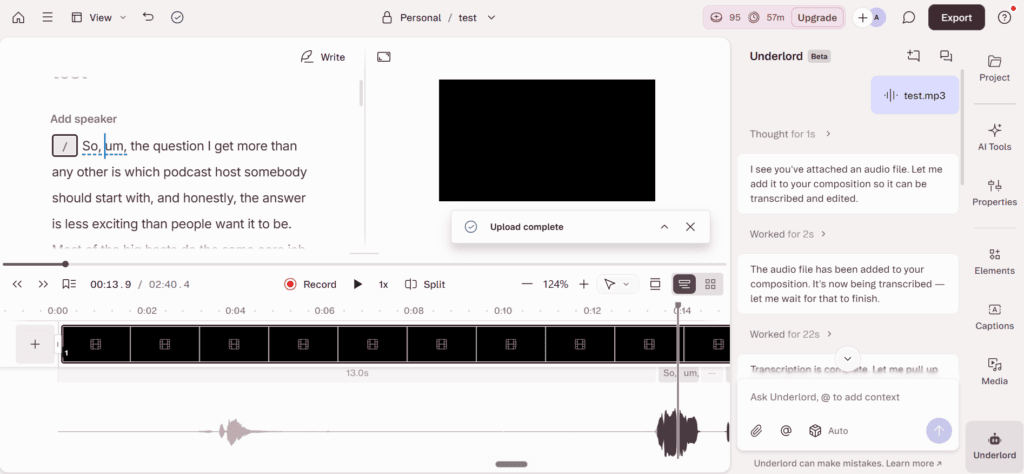Open the test project name dropdown
The height and width of the screenshot is (474, 1024).
[x=477, y=18]
